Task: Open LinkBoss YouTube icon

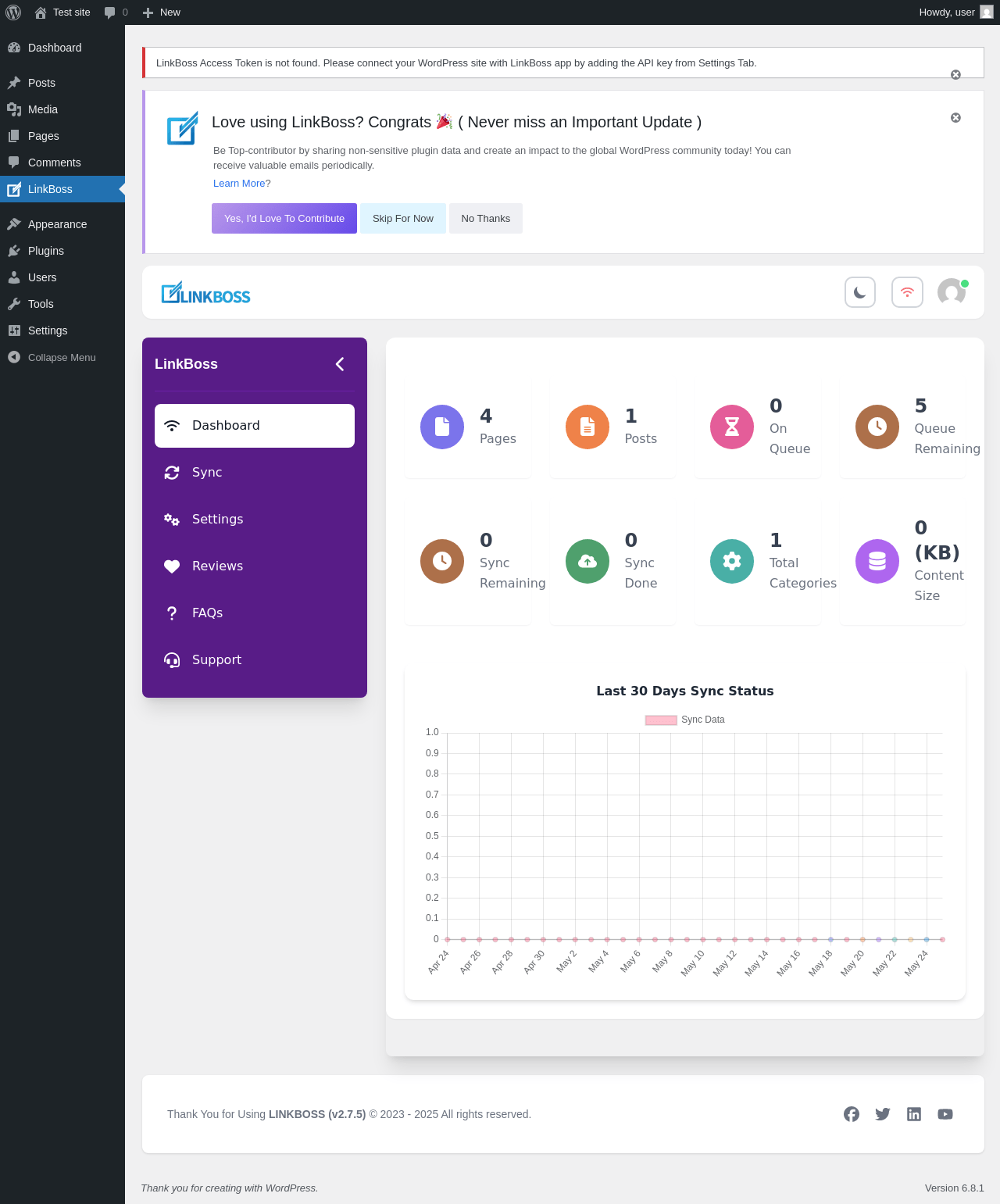Action: coord(945,1114)
